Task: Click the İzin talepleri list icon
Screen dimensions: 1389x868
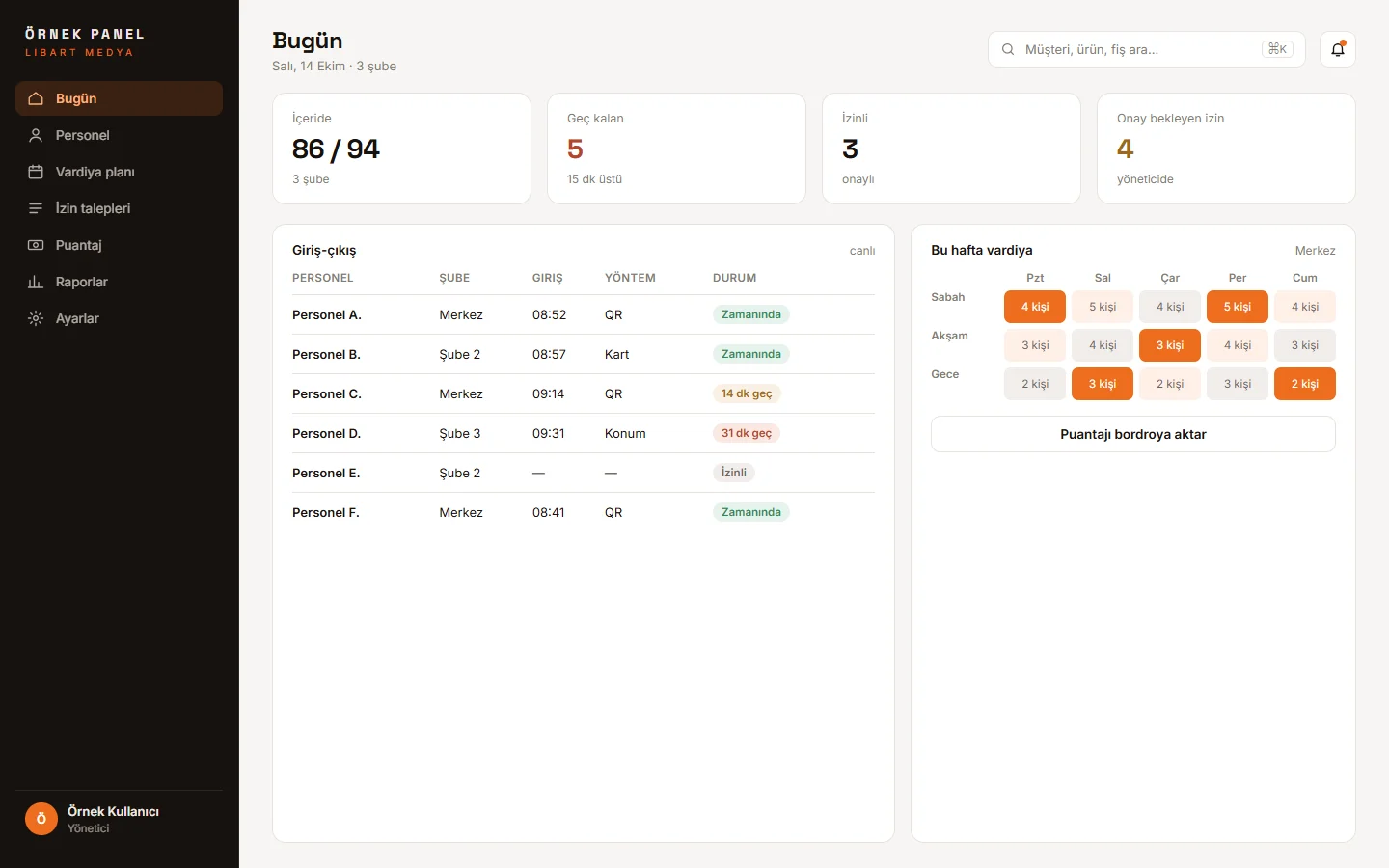Action: coord(36,208)
